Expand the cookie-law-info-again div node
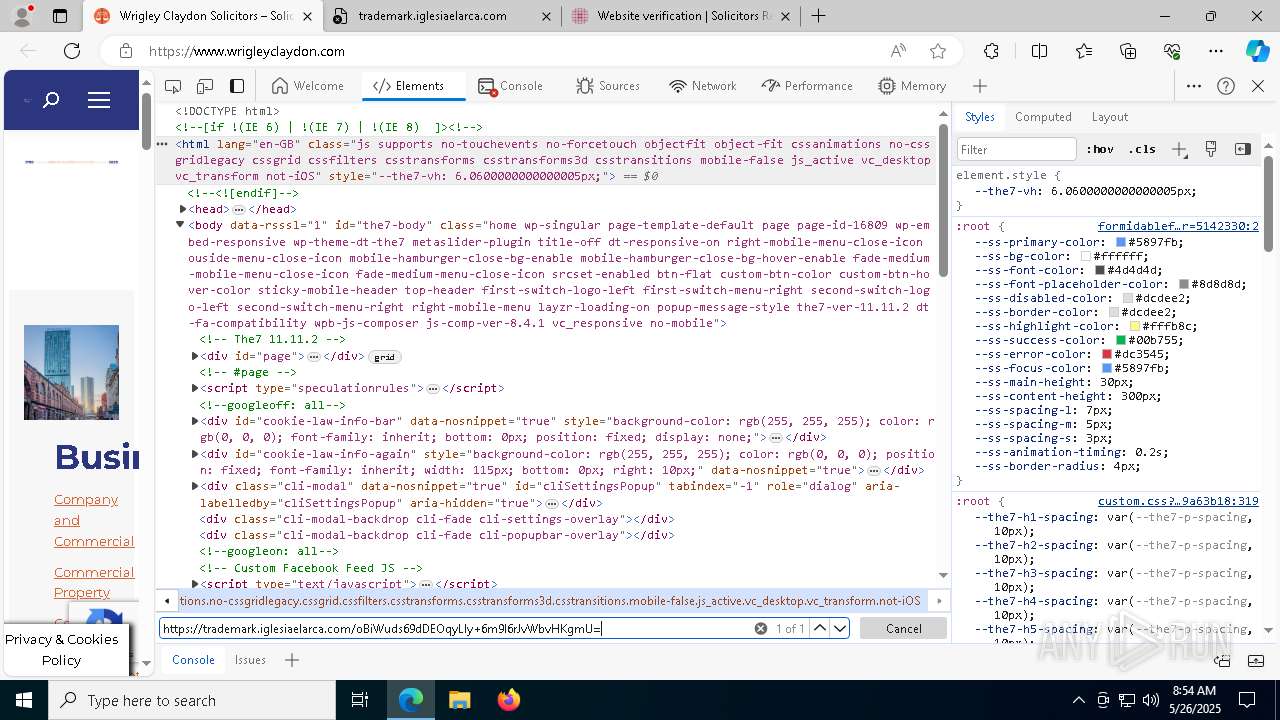This screenshot has width=1280, height=720. click(x=195, y=454)
